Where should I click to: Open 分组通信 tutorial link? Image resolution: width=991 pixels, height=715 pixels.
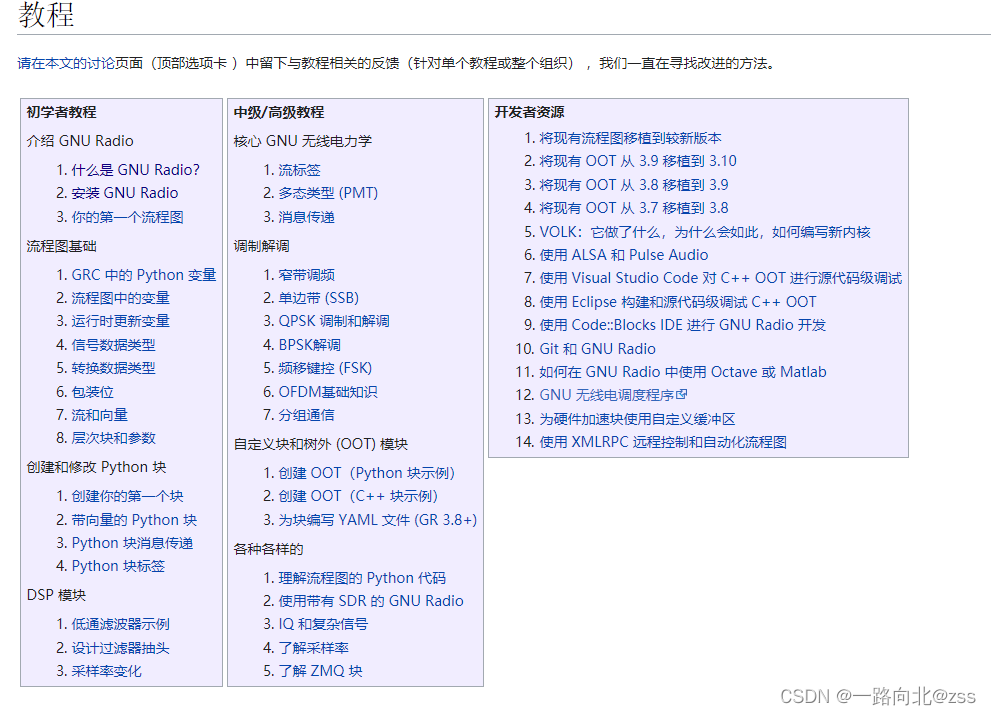coord(307,415)
